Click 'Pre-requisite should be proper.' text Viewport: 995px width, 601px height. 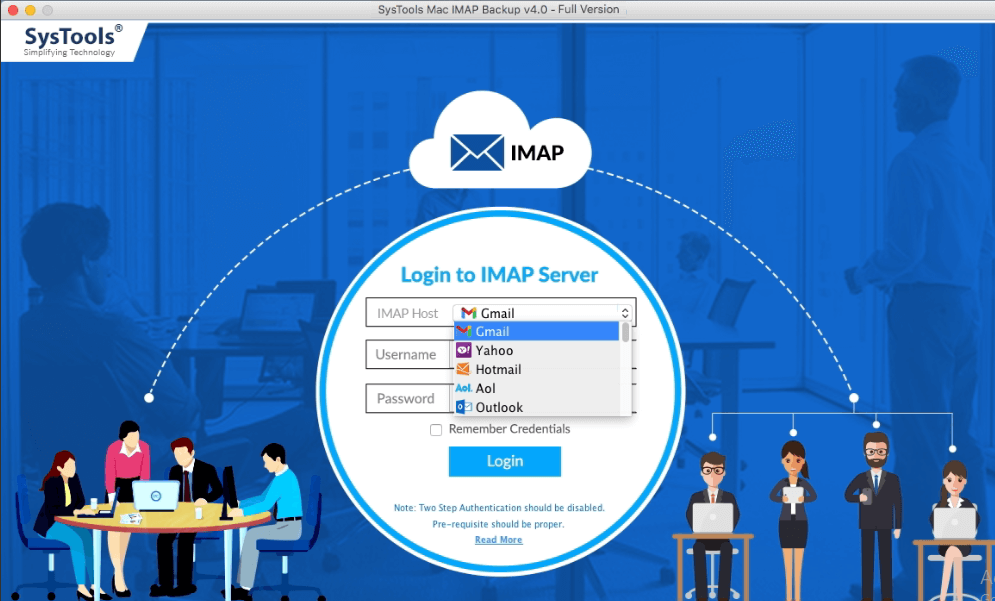tap(498, 524)
